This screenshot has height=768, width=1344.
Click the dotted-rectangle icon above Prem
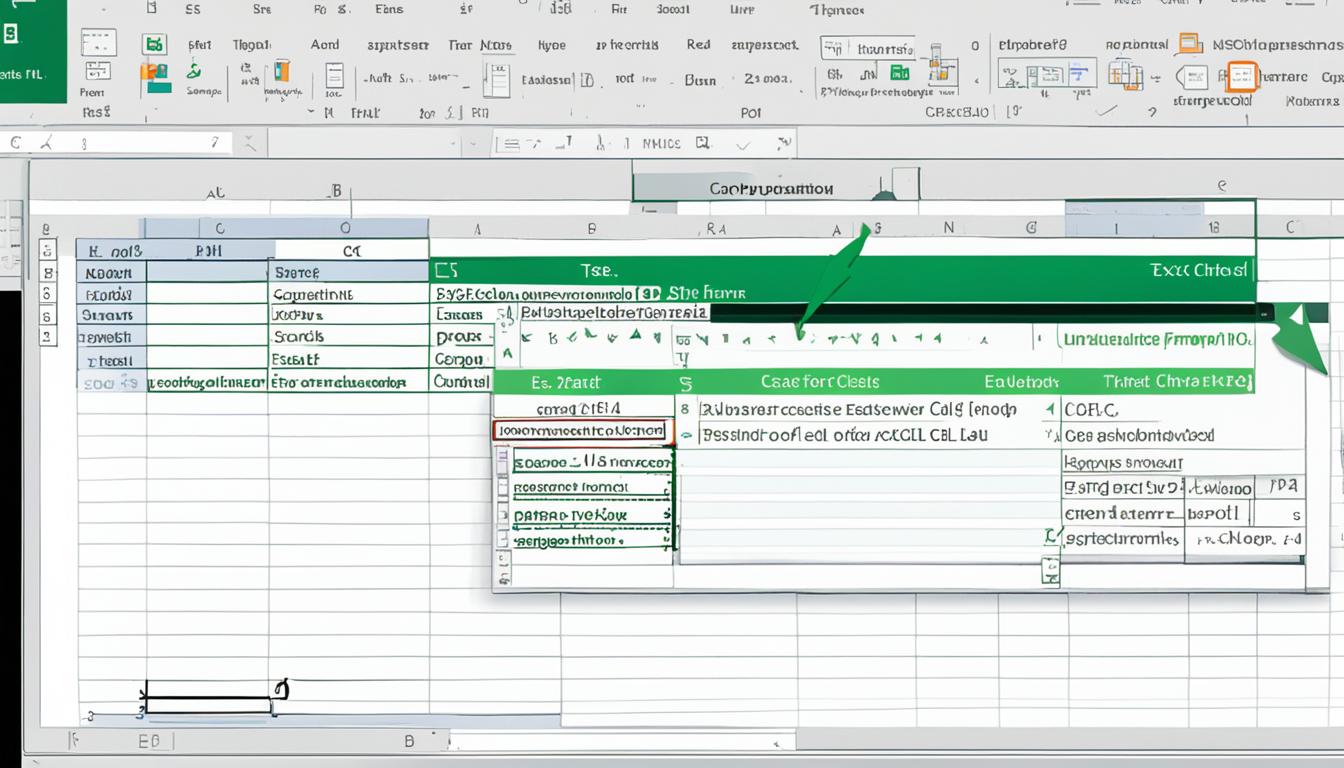(98, 43)
